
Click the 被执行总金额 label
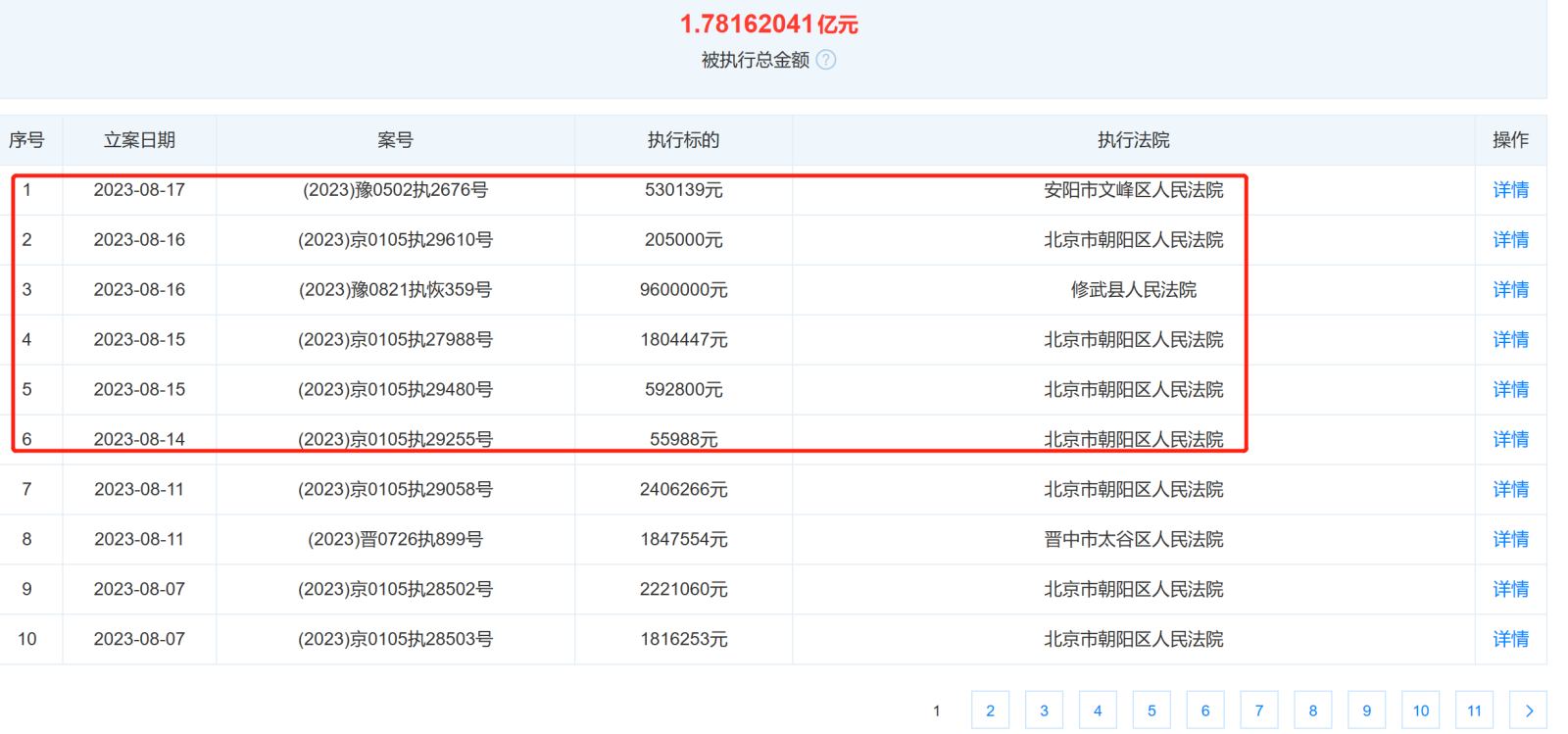point(756,60)
